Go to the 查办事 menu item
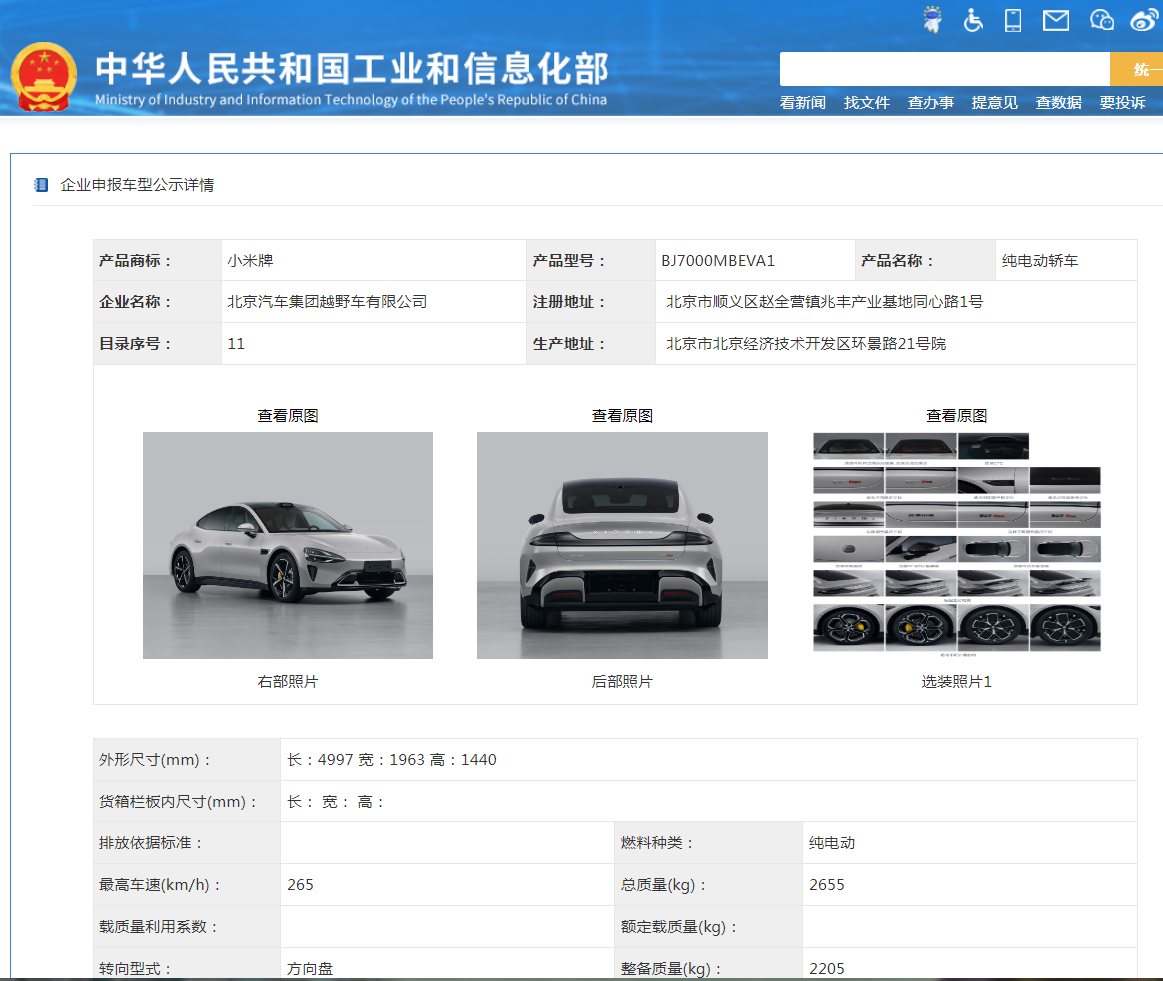This screenshot has height=981, width=1163. point(930,103)
